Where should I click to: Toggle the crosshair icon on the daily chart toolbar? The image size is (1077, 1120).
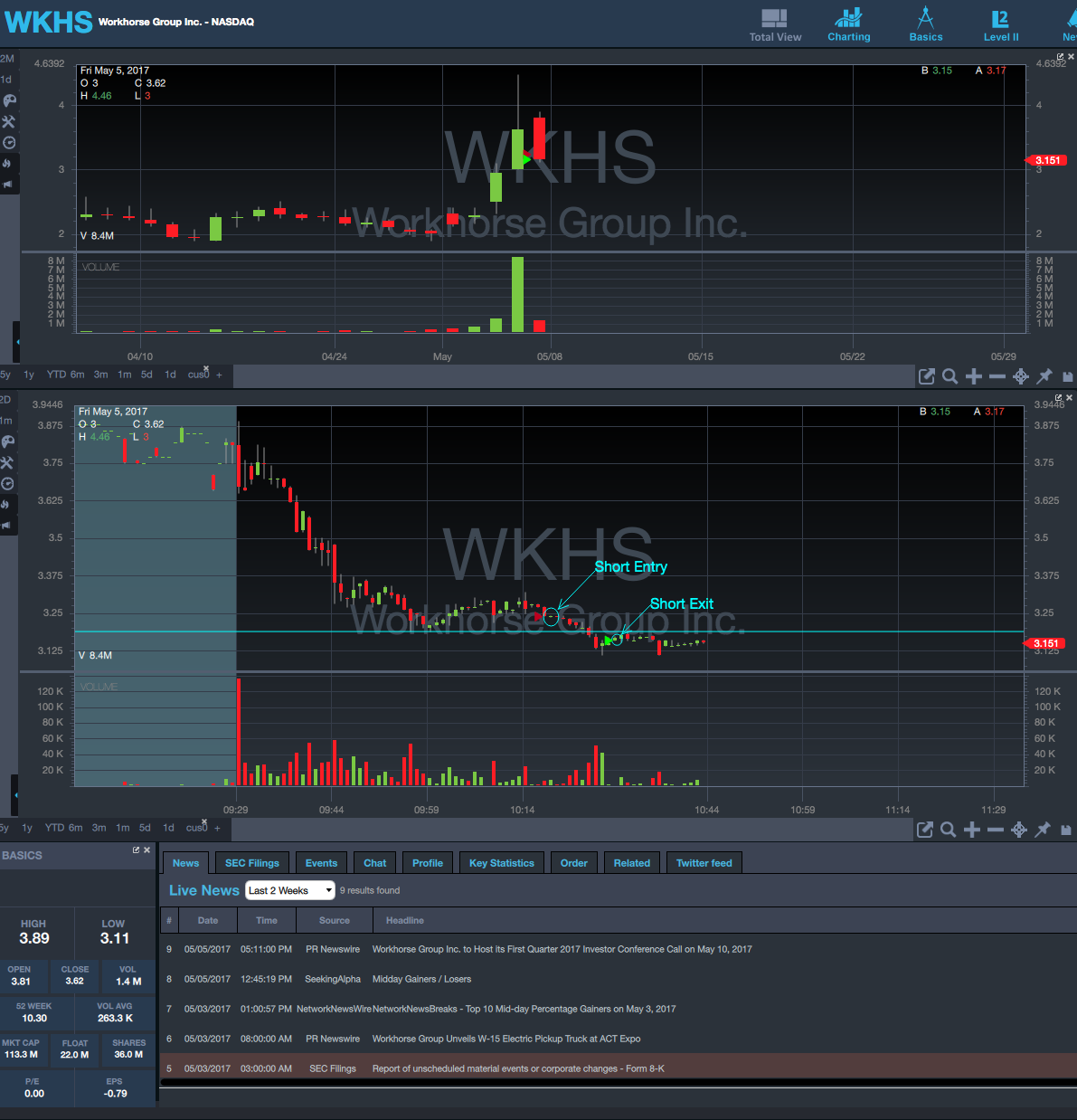click(1021, 376)
